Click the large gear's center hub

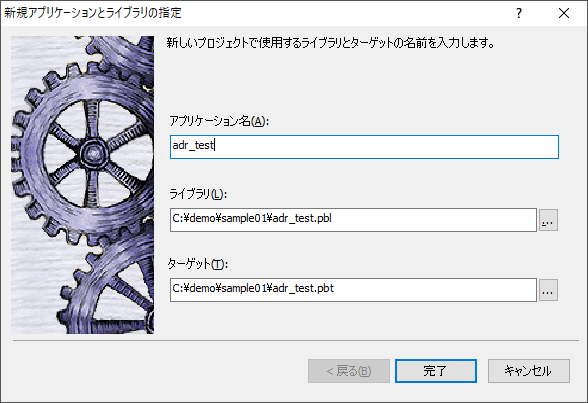click(92, 153)
